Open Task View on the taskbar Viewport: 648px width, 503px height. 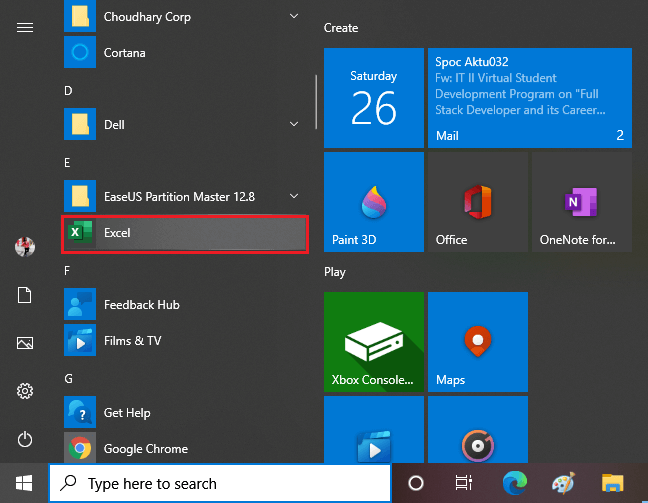pyautogui.click(x=464, y=483)
